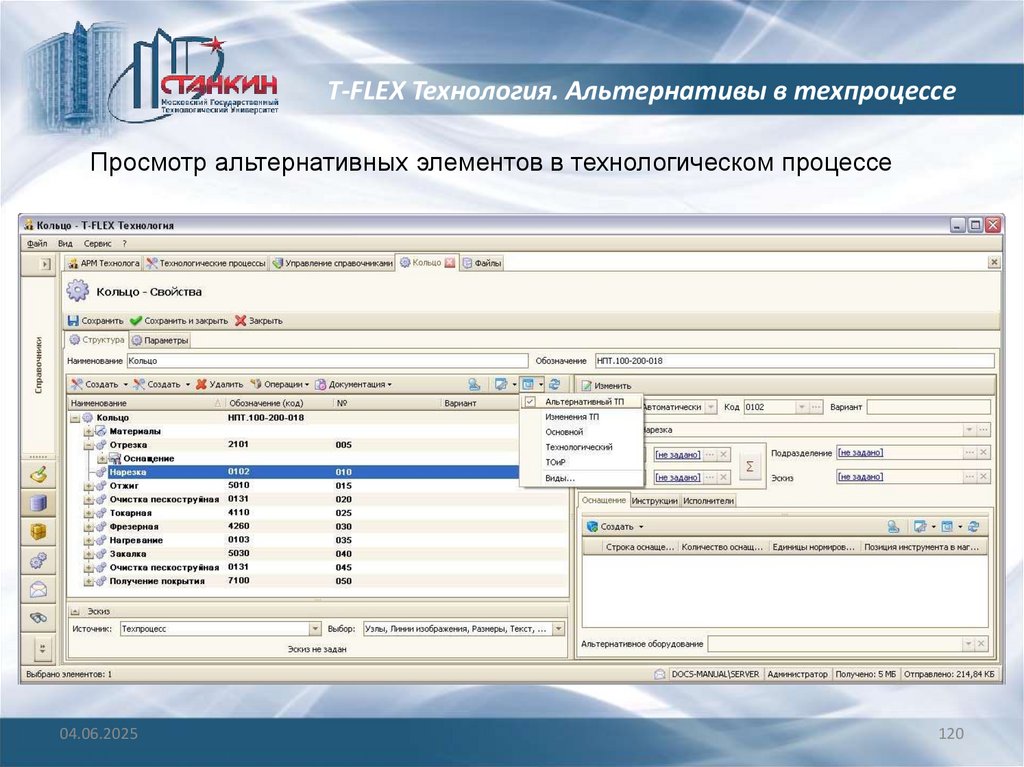Click the views window icon in Оснащение toolbar
The width and height of the screenshot is (1024, 767).
(x=947, y=527)
